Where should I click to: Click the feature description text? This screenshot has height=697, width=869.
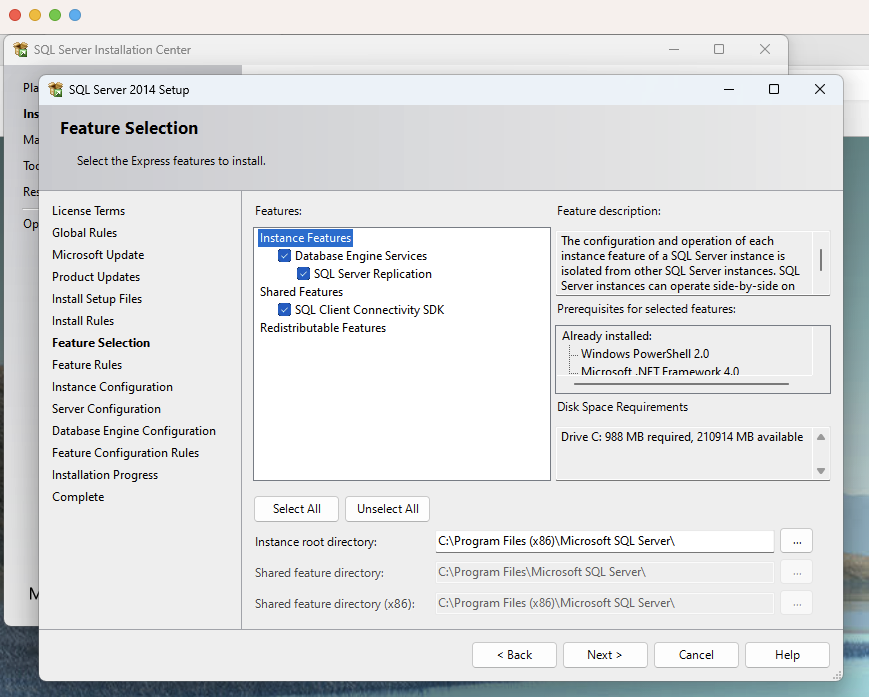(x=680, y=263)
